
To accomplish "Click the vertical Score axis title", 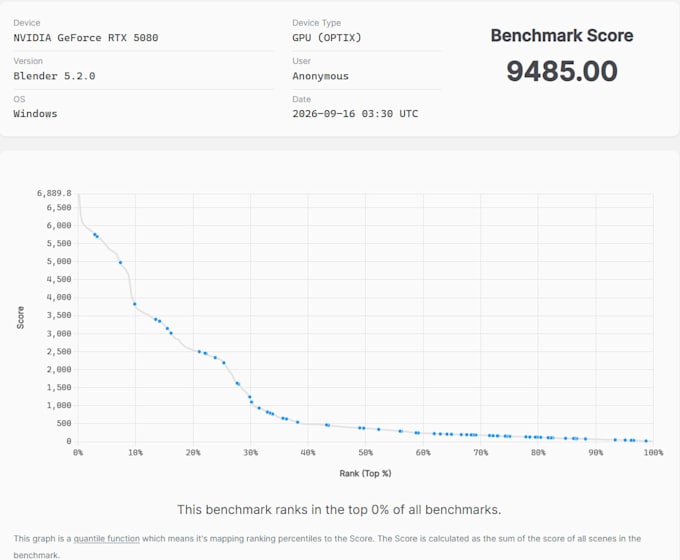I will 20,318.
